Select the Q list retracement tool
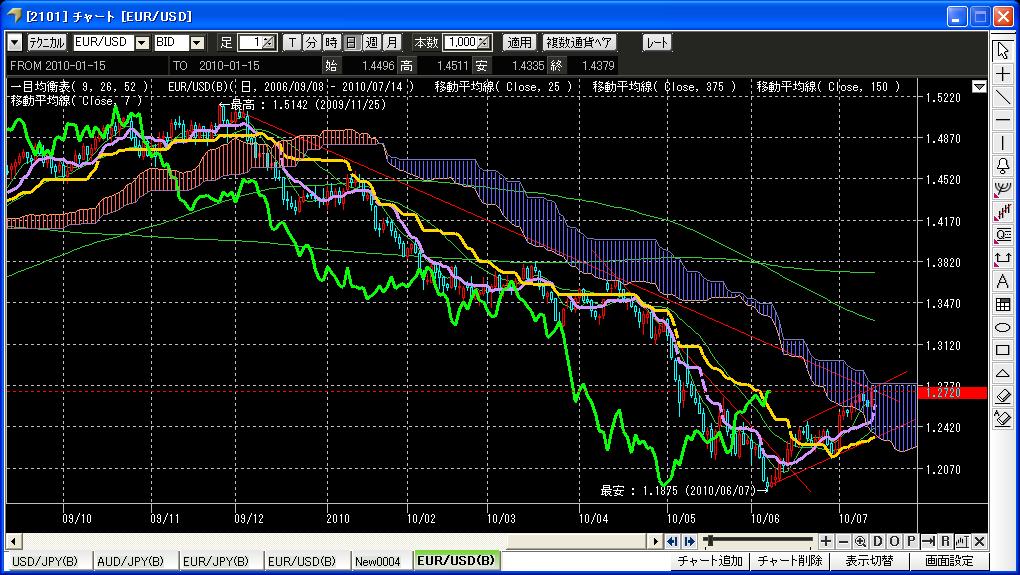This screenshot has width=1020, height=575. pyautogui.click(x=1002, y=235)
